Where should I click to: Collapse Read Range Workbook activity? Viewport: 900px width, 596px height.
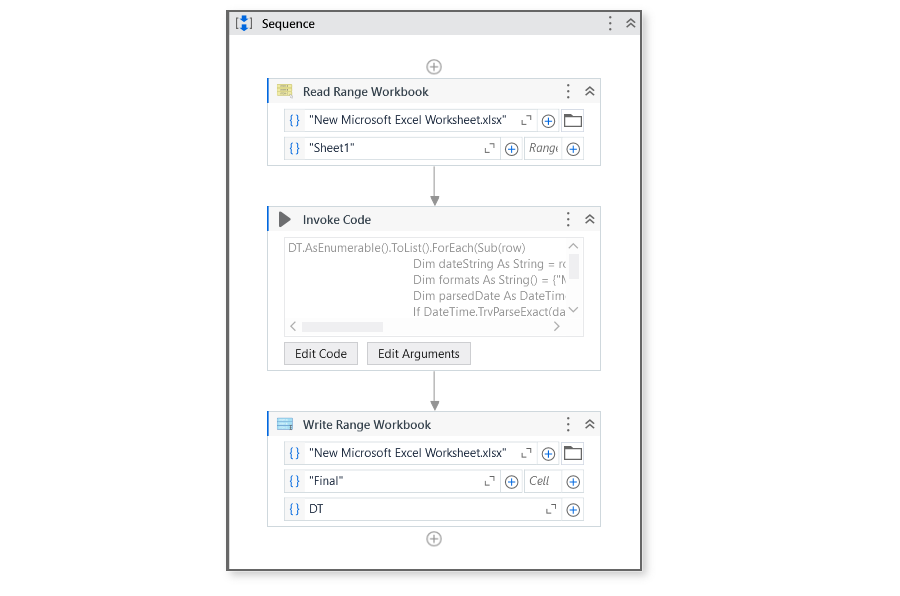click(x=589, y=91)
